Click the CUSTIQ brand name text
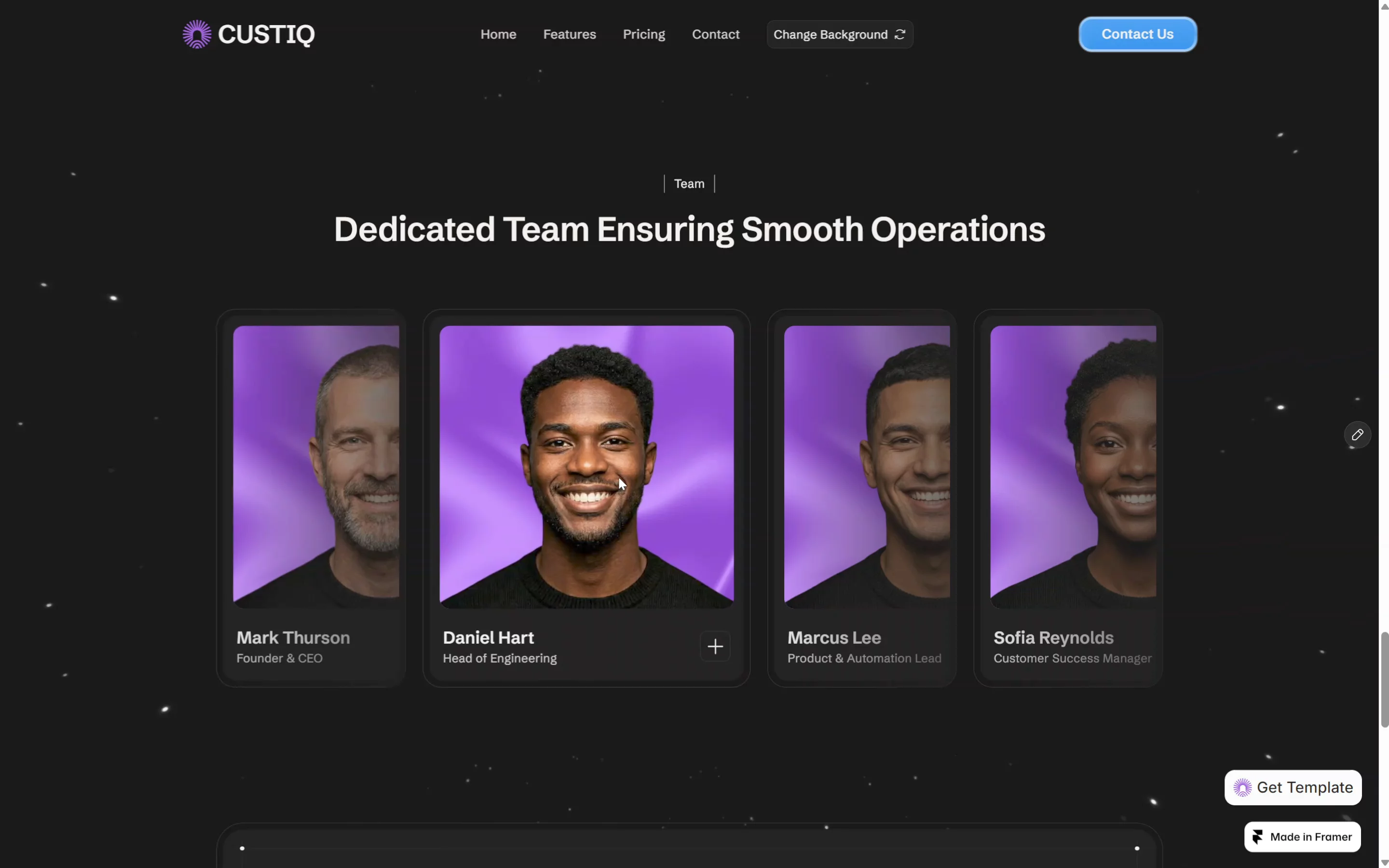Screen dimensions: 1389x868 (x=266, y=34)
